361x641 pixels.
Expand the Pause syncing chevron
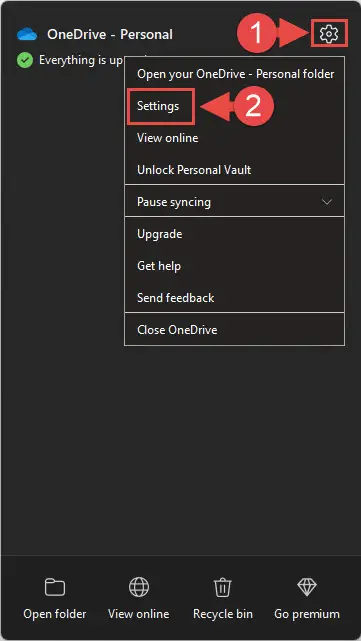pos(327,202)
